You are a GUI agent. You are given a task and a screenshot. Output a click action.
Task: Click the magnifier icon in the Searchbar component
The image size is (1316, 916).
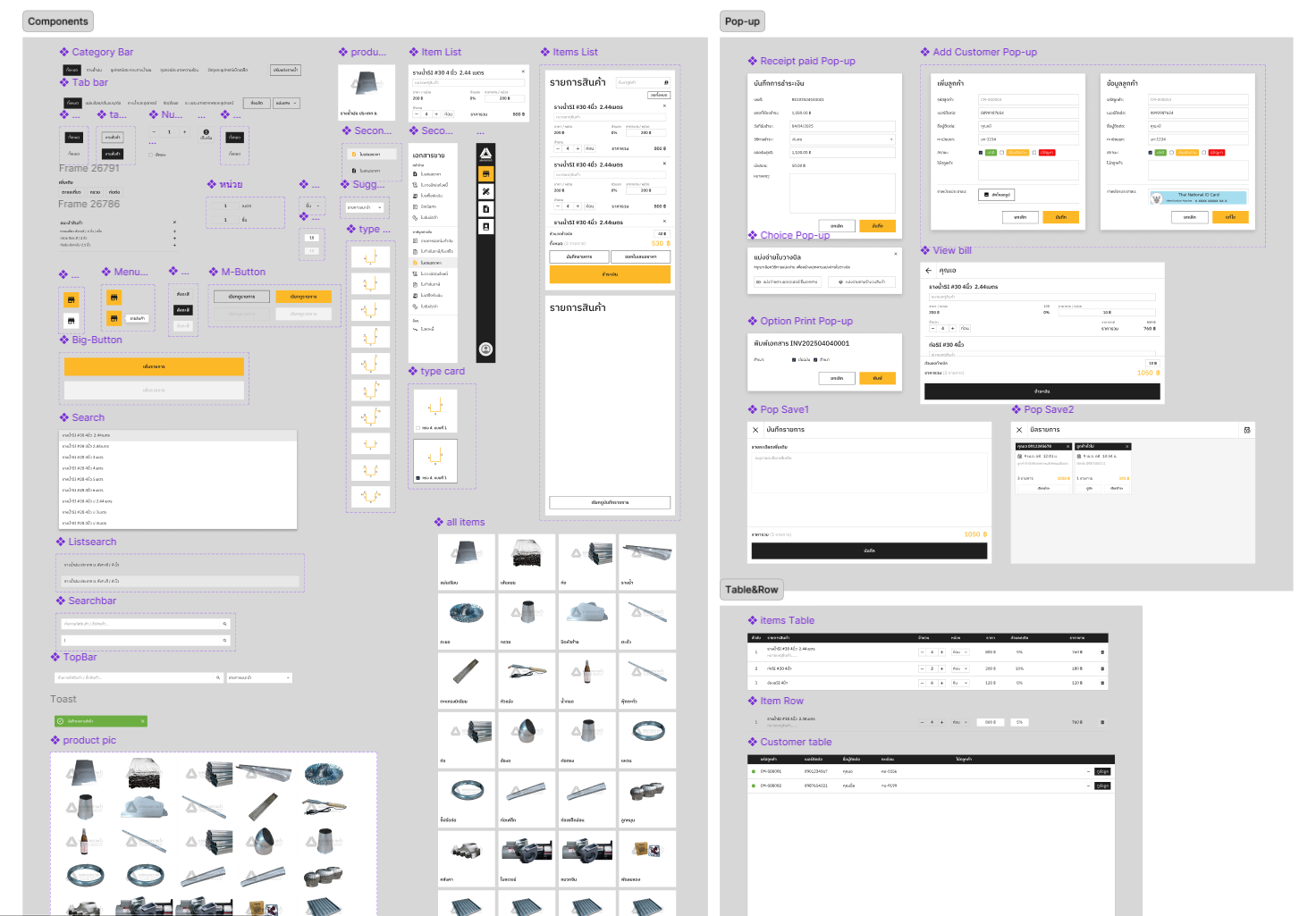[x=224, y=624]
